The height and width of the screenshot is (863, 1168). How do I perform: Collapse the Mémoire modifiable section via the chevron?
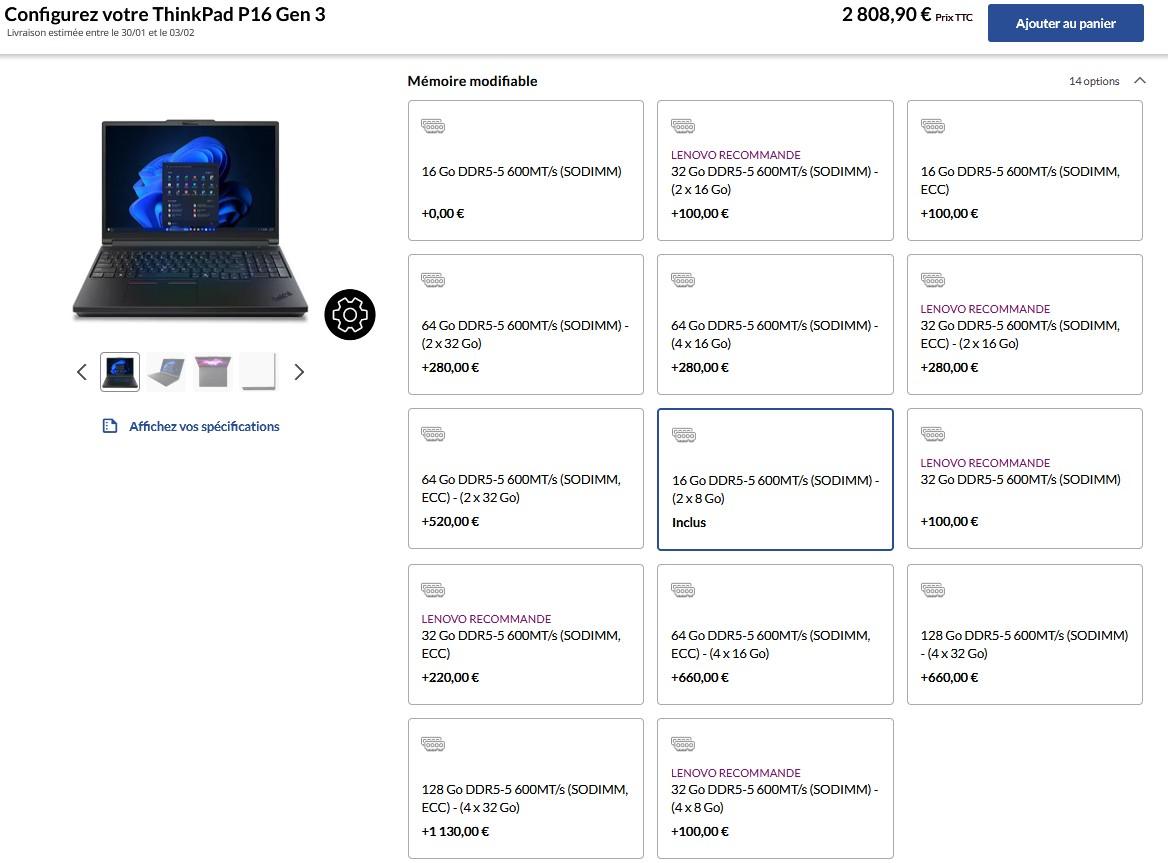(x=1140, y=81)
